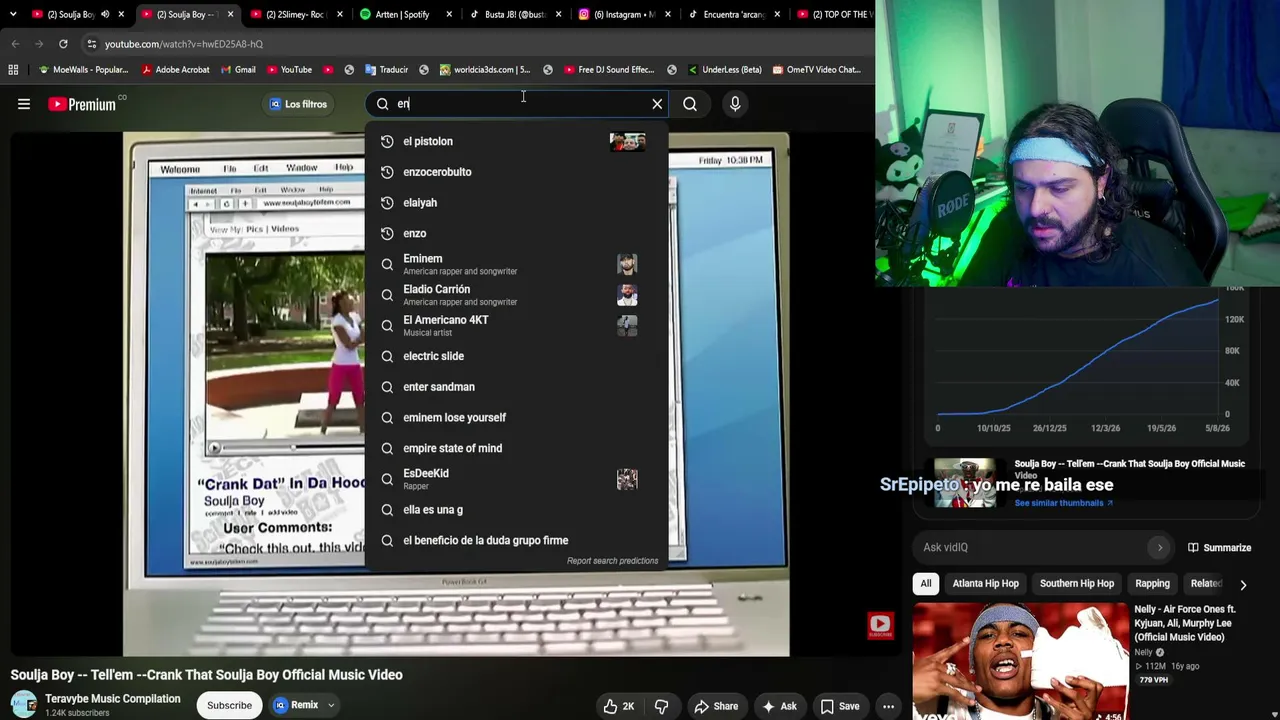1280x720 pixels.
Task: Clear the search box text
Action: [x=657, y=104]
